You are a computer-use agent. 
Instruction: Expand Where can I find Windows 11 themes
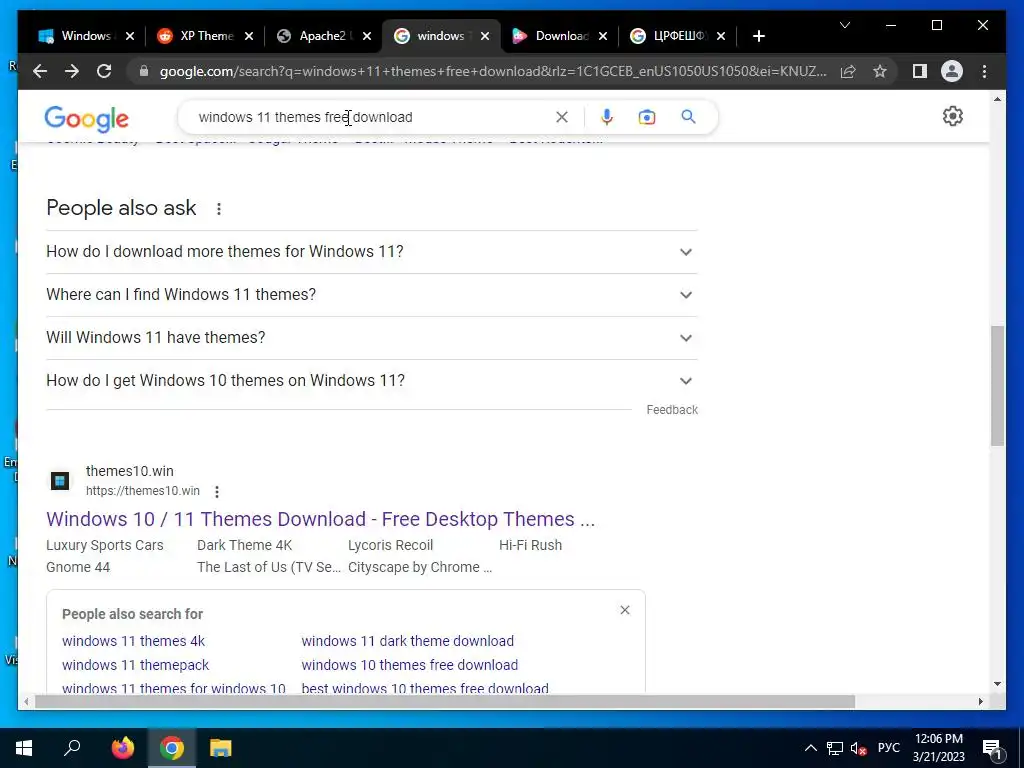372,295
